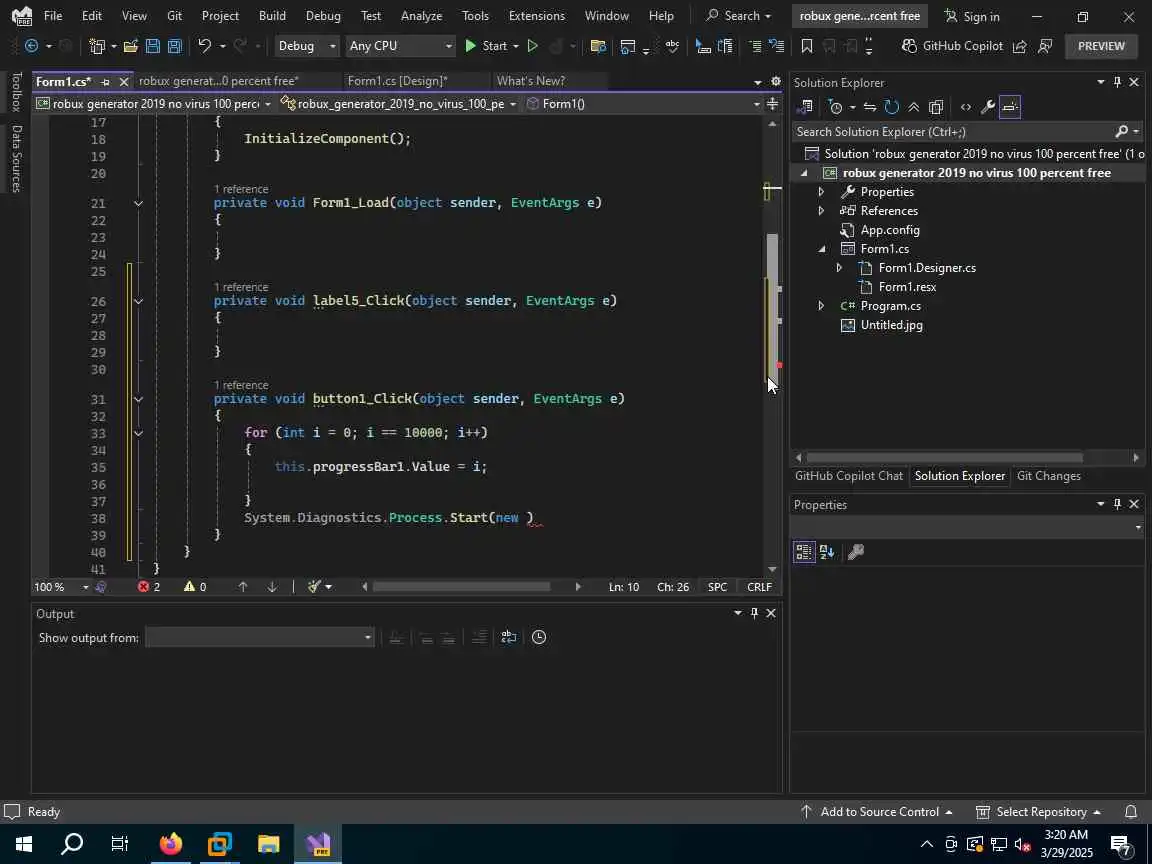
Task: Click the Share icon next to GitHub Copilot
Action: pos(1019,46)
